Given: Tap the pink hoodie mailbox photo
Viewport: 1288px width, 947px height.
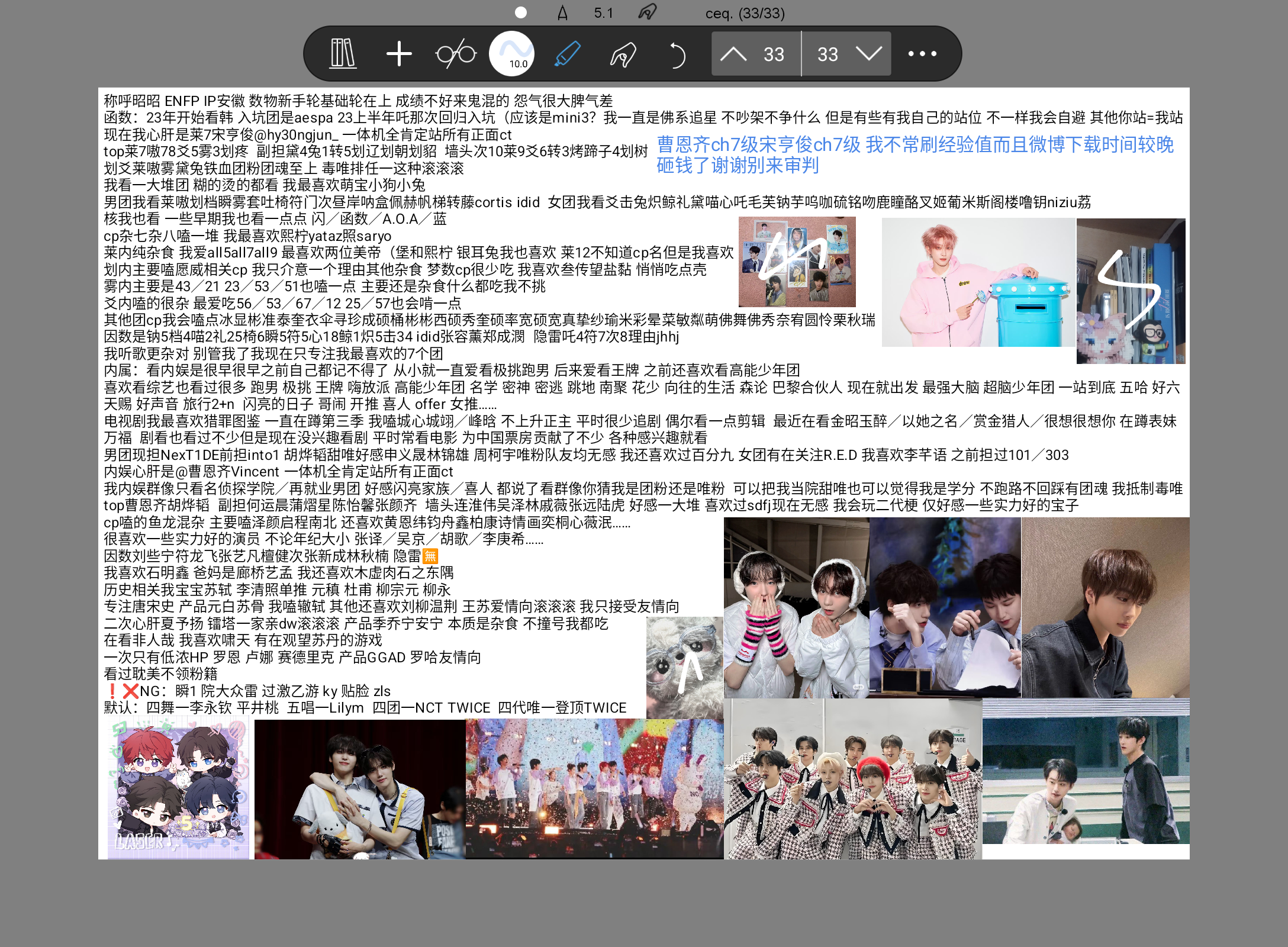Looking at the screenshot, I should (x=977, y=284).
